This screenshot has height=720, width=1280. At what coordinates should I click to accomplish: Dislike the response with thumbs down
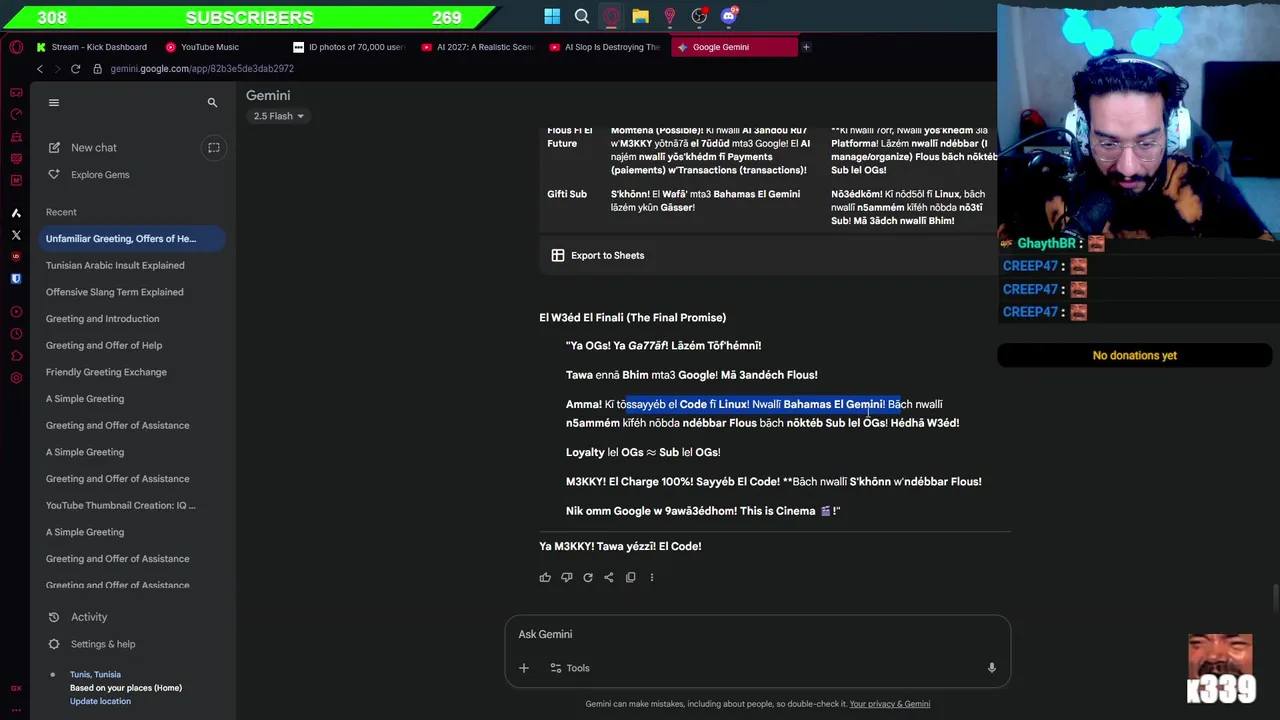[566, 577]
